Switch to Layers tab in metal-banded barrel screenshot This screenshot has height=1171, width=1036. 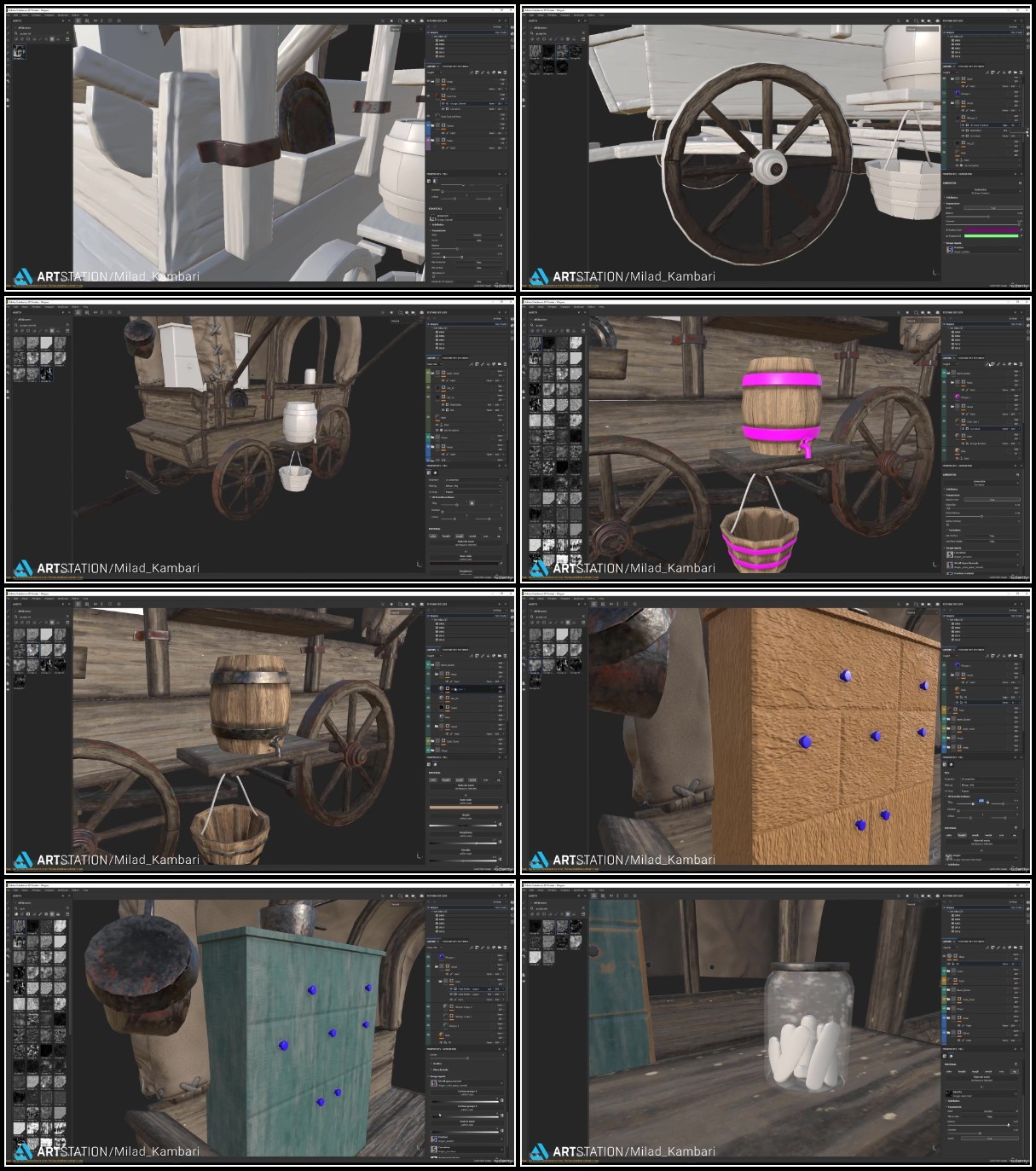(431, 650)
